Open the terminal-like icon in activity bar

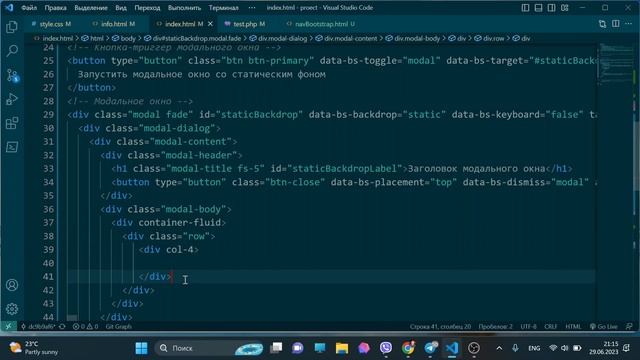pos(12,147)
